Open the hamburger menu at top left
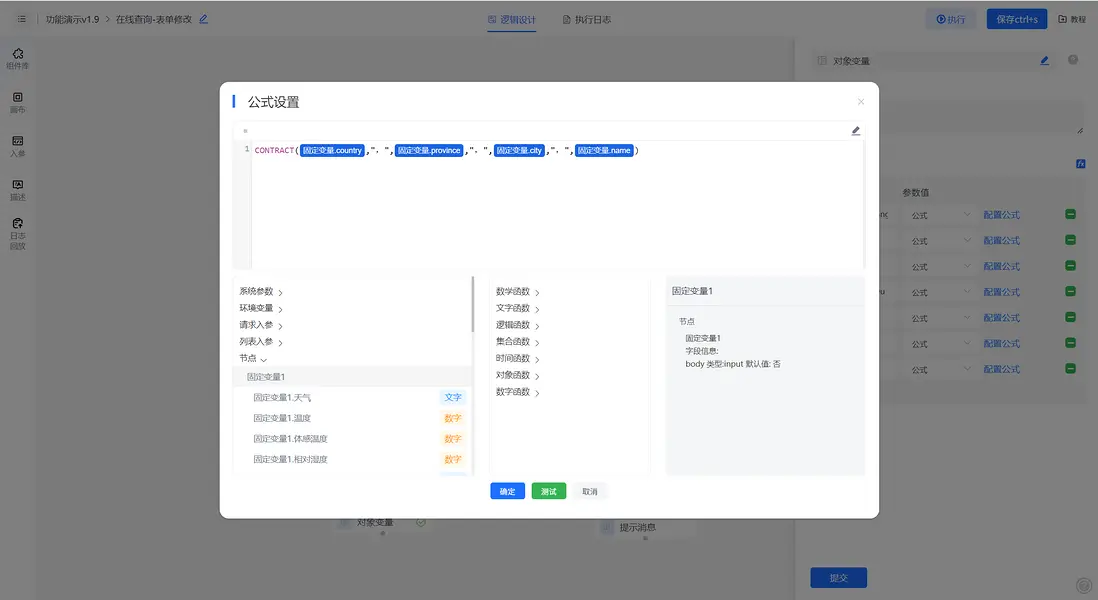Image resolution: width=1098 pixels, height=600 pixels. pos(22,19)
